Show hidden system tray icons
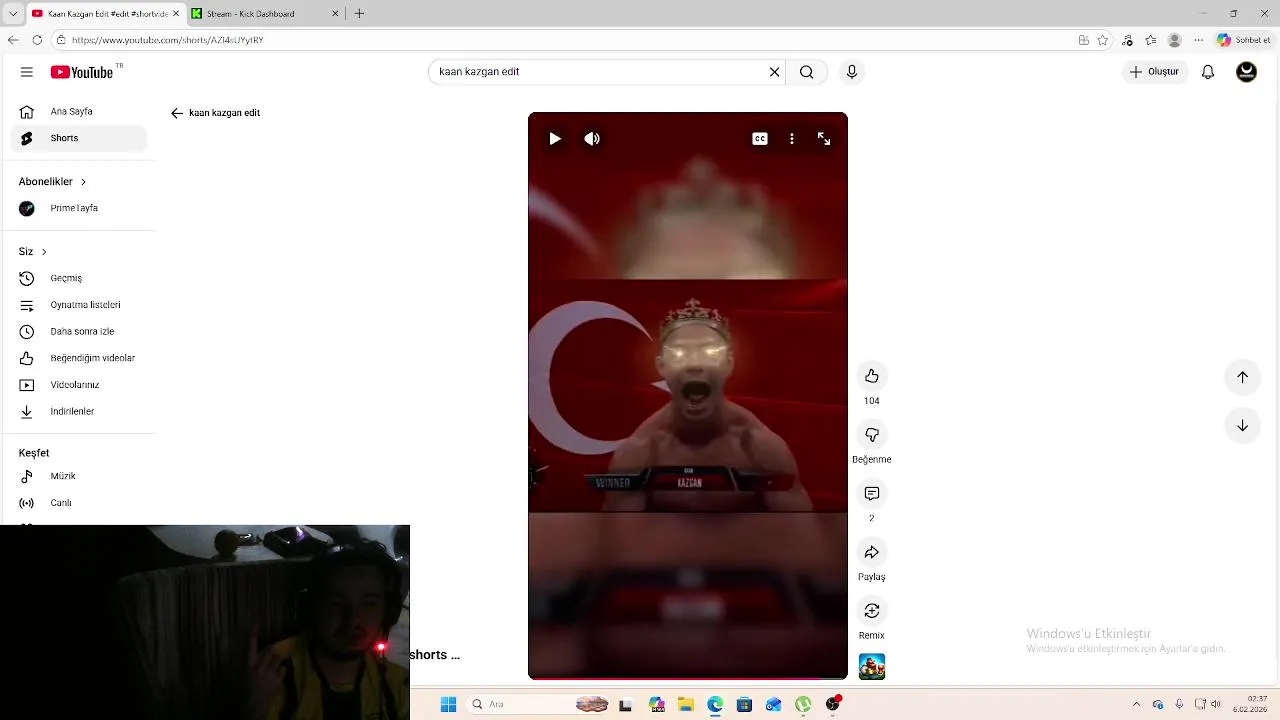1280x720 pixels. point(1136,704)
